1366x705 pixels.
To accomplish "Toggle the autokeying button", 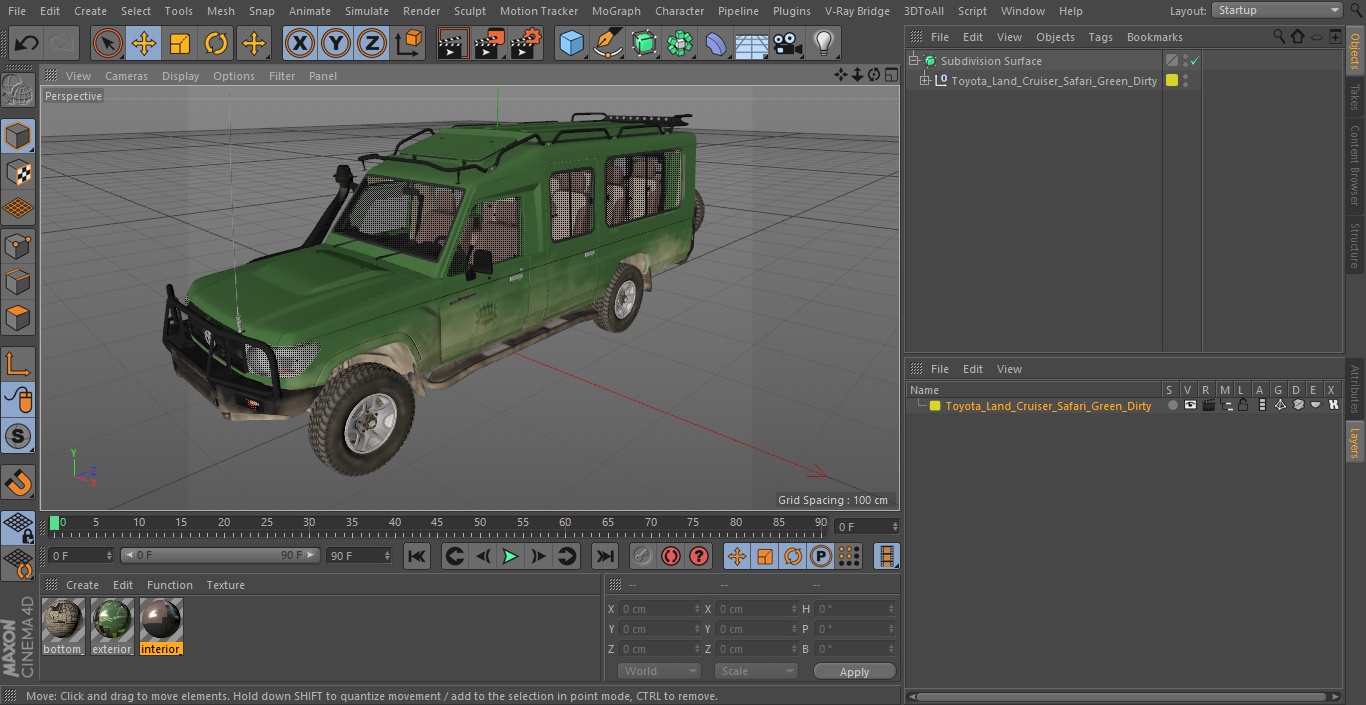I will tap(671, 556).
